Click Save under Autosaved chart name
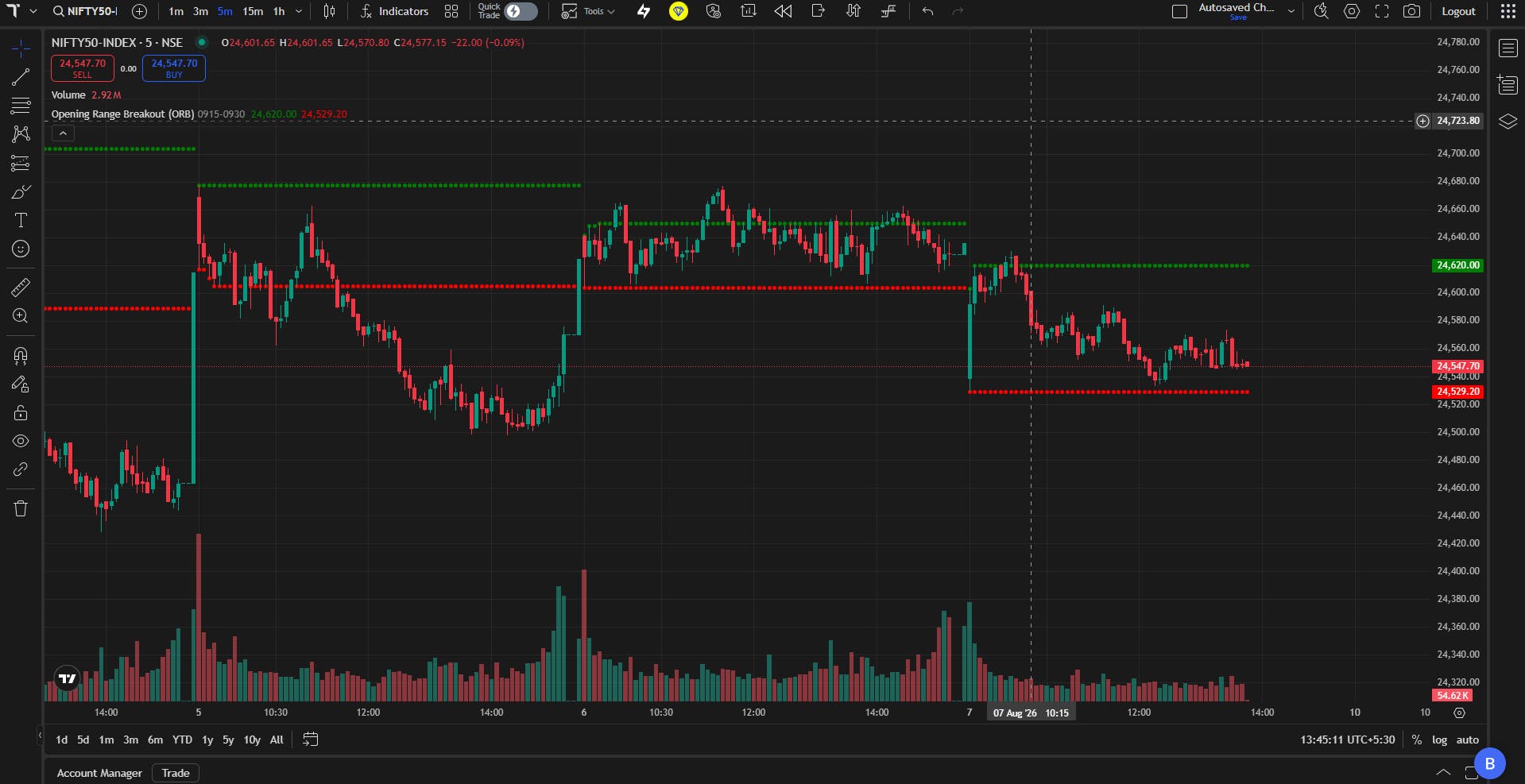Image resolution: width=1525 pixels, height=784 pixels. (x=1238, y=17)
